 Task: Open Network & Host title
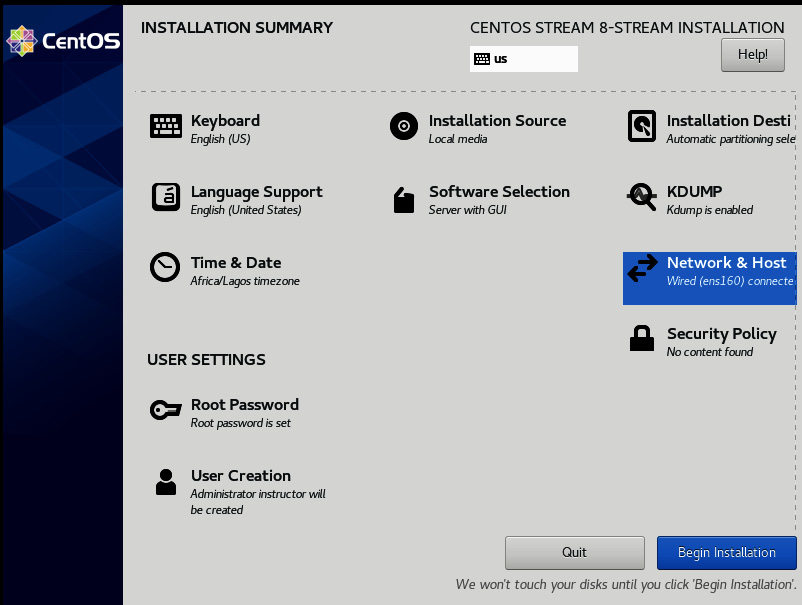(726, 262)
